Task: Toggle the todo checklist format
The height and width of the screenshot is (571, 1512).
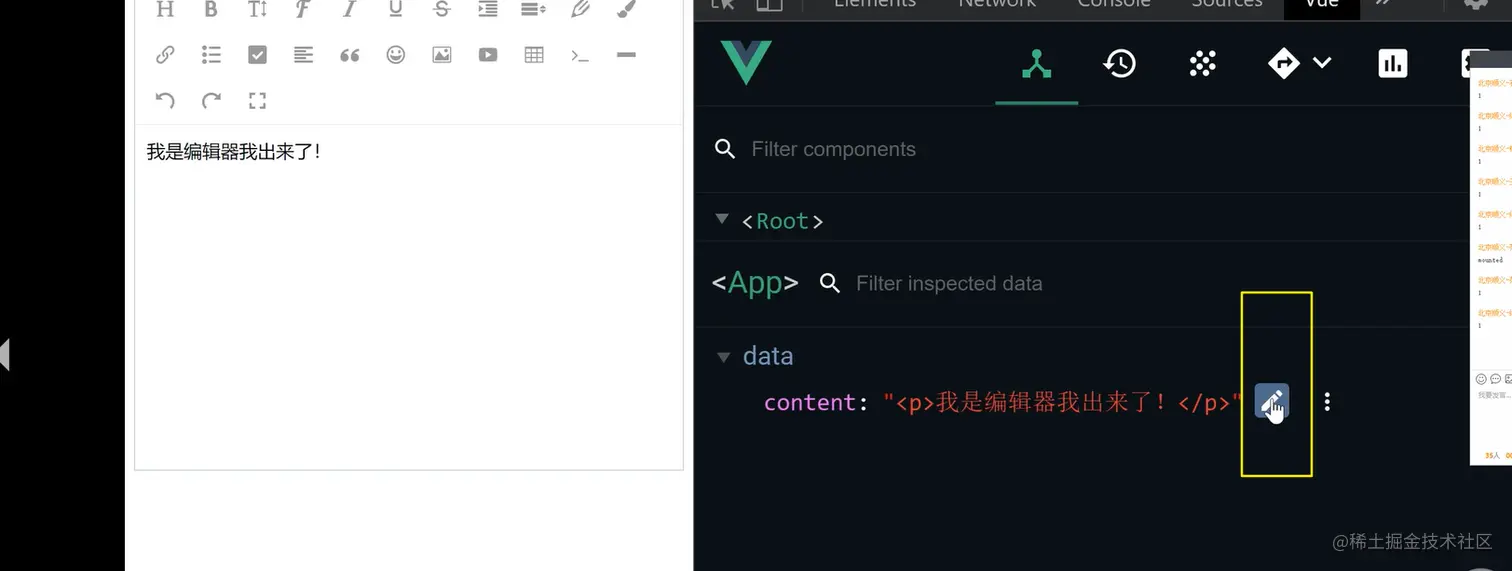Action: pos(257,55)
